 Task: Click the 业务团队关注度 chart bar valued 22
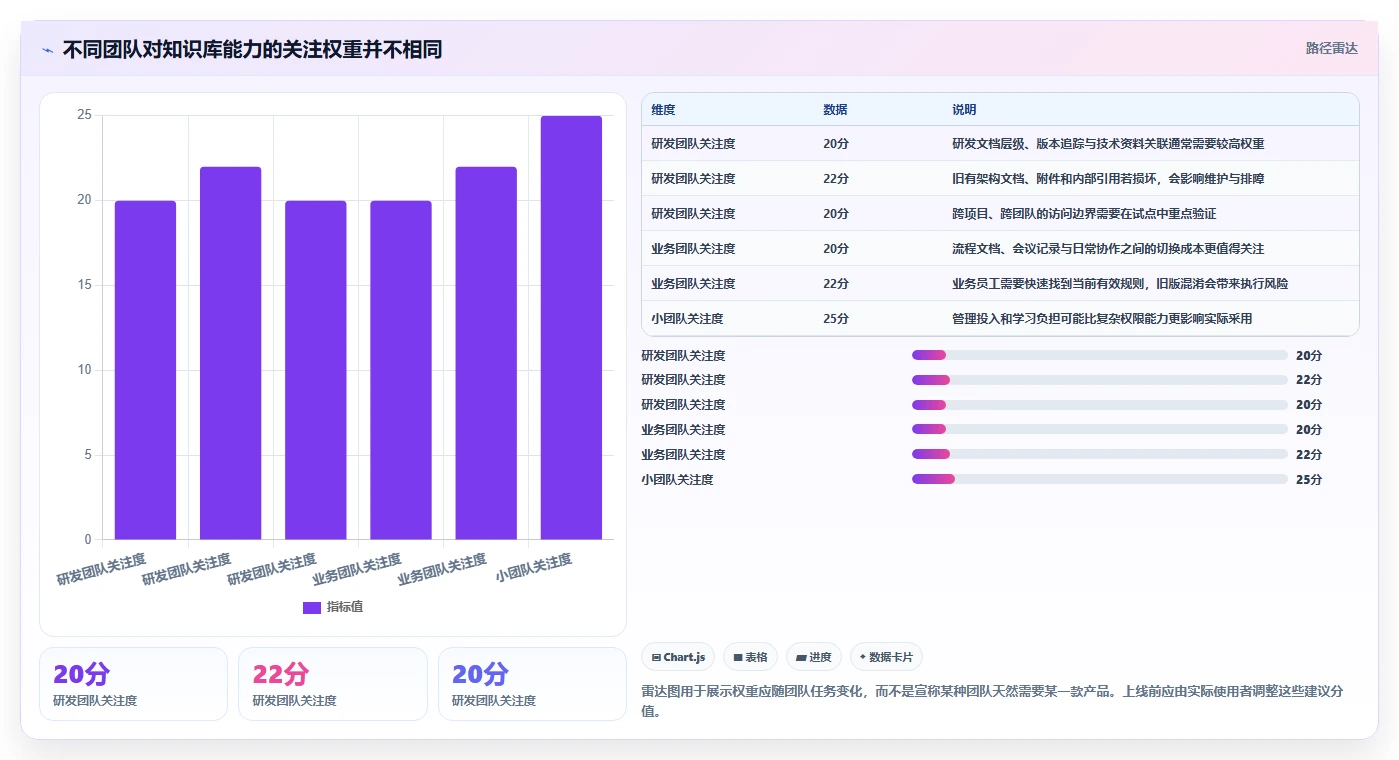coord(486,353)
